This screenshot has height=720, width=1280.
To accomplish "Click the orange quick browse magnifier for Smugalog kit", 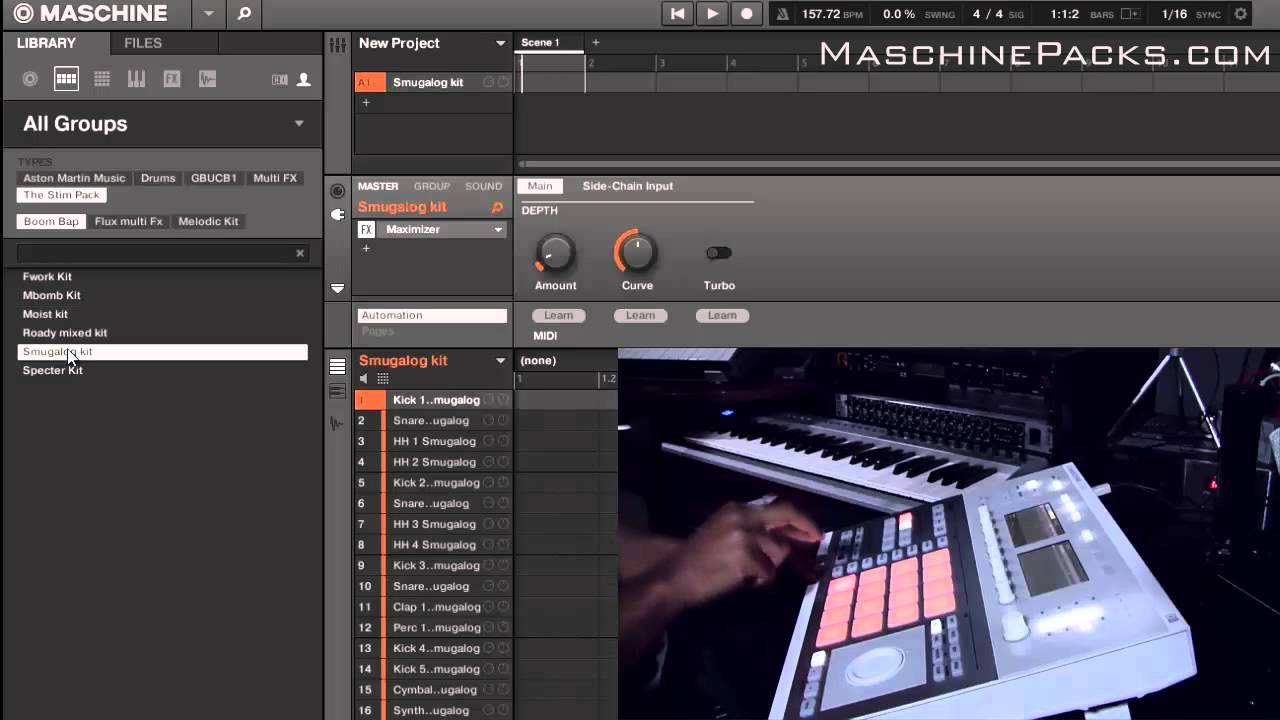I will pyautogui.click(x=497, y=207).
